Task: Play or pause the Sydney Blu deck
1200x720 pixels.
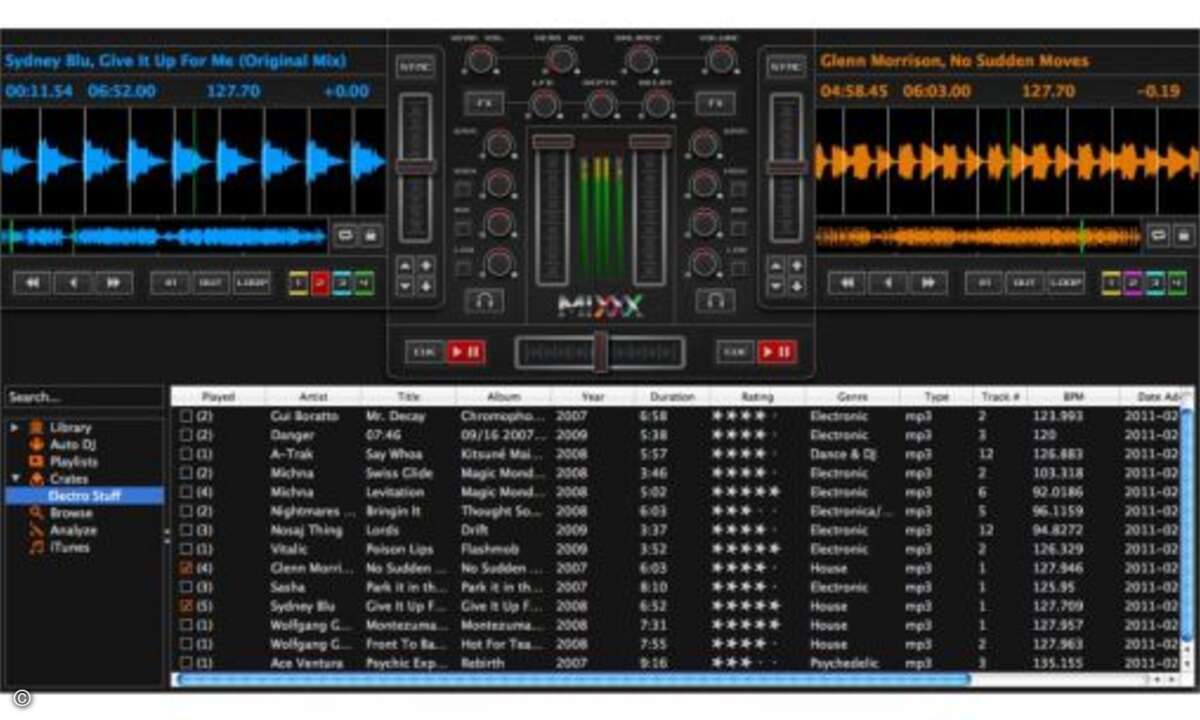Action: pyautogui.click(x=466, y=352)
